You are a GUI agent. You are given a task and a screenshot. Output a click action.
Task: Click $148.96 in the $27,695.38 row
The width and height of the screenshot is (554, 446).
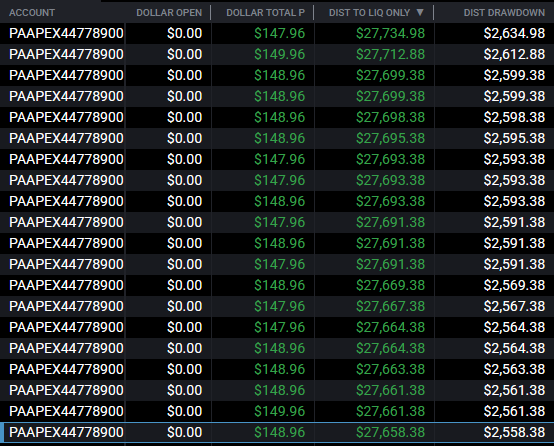(279, 138)
